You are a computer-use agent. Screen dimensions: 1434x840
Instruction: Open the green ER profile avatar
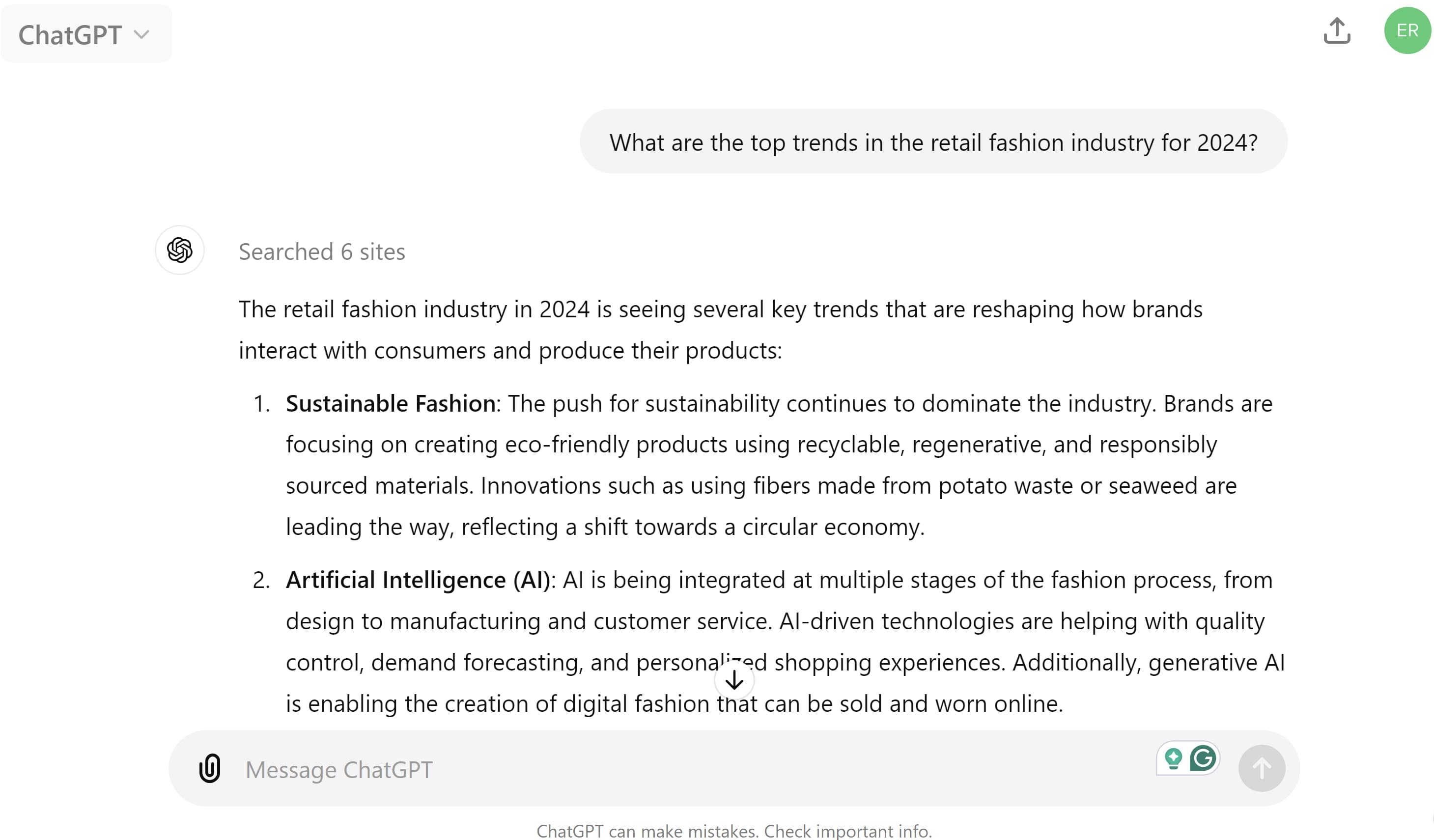[1406, 31]
